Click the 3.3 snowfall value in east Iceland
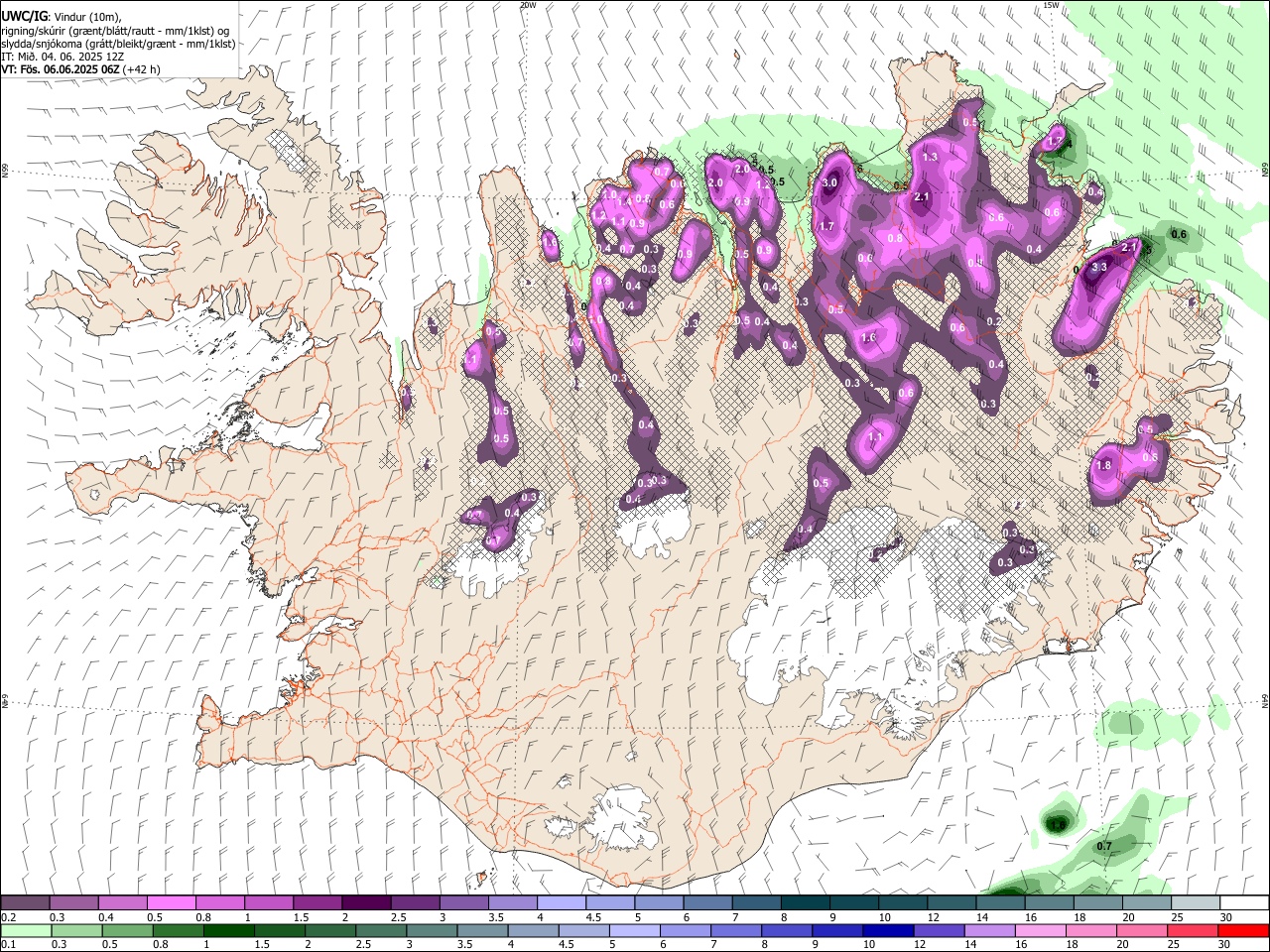 point(1099,267)
